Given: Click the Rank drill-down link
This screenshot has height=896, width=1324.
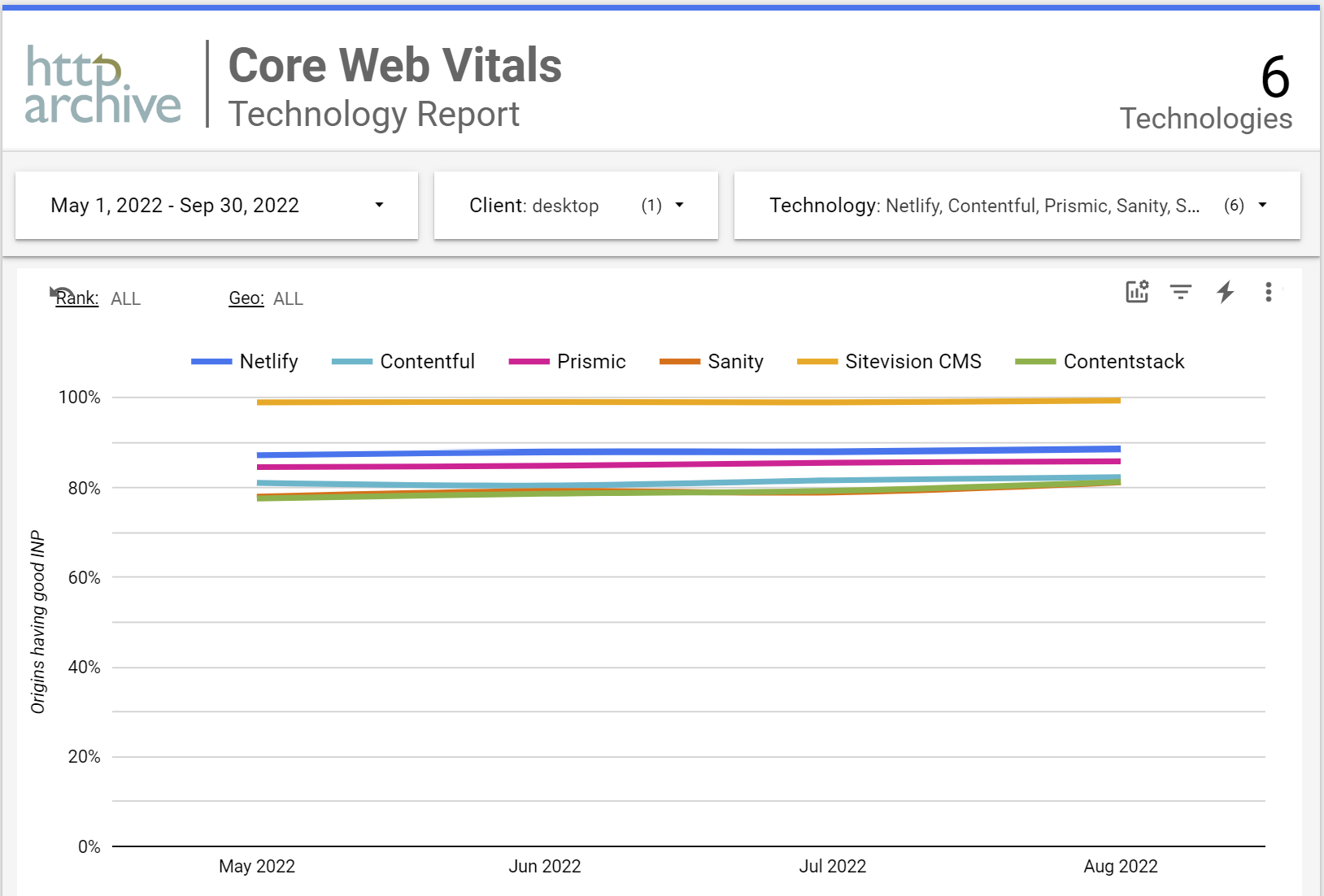Looking at the screenshot, I should [77, 298].
